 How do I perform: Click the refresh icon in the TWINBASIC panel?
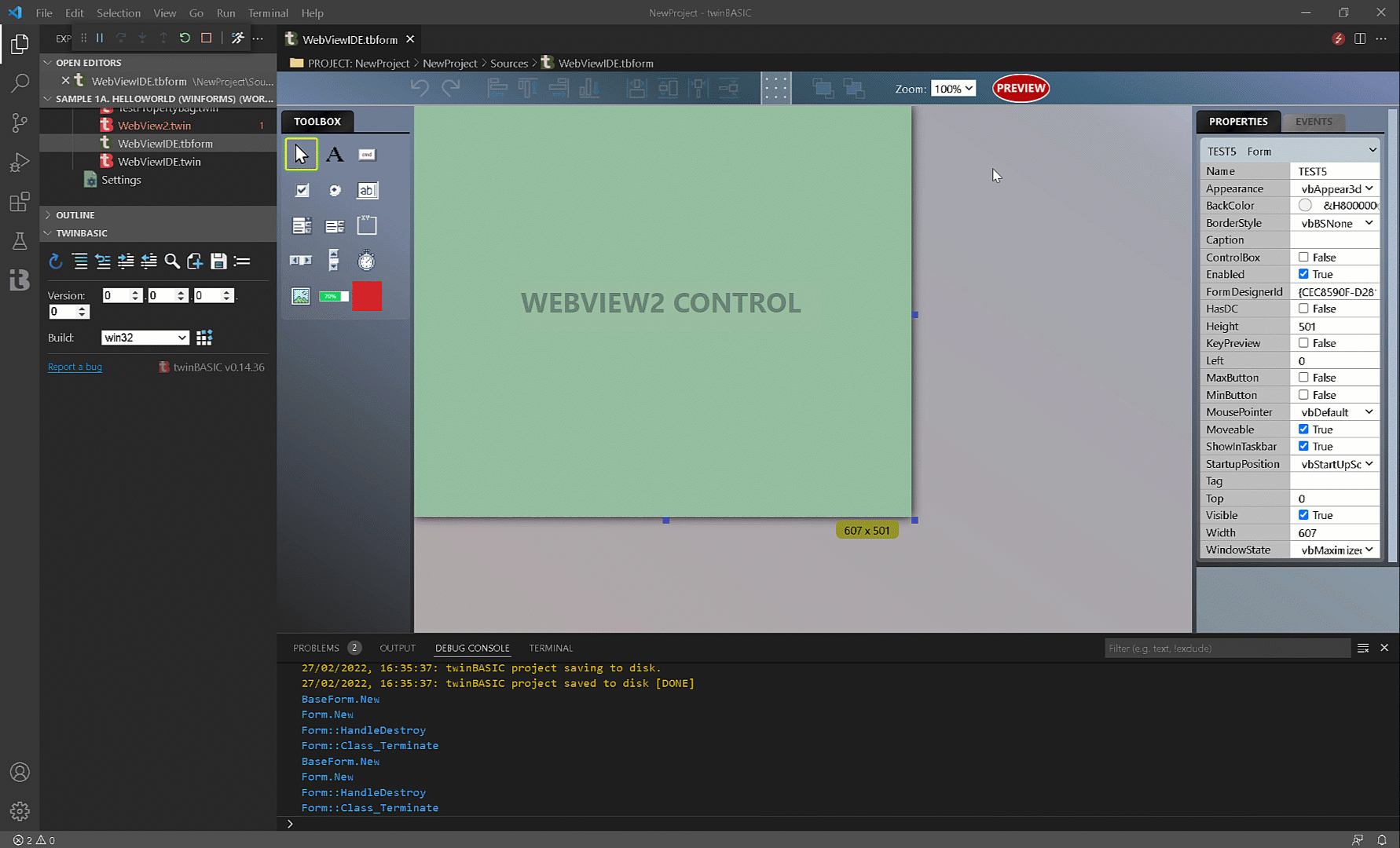pyautogui.click(x=55, y=261)
